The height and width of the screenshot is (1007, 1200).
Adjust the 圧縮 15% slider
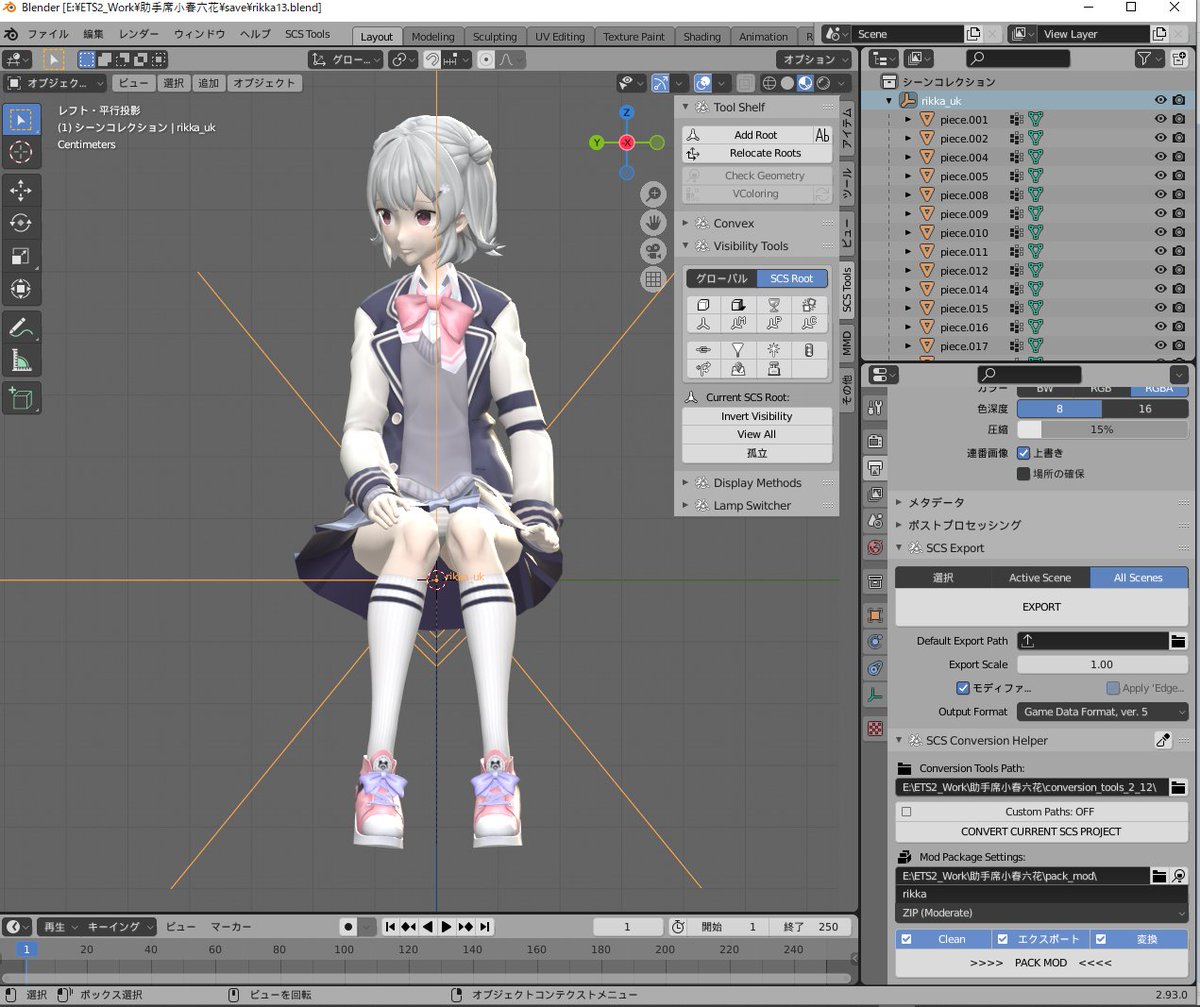(x=1102, y=429)
